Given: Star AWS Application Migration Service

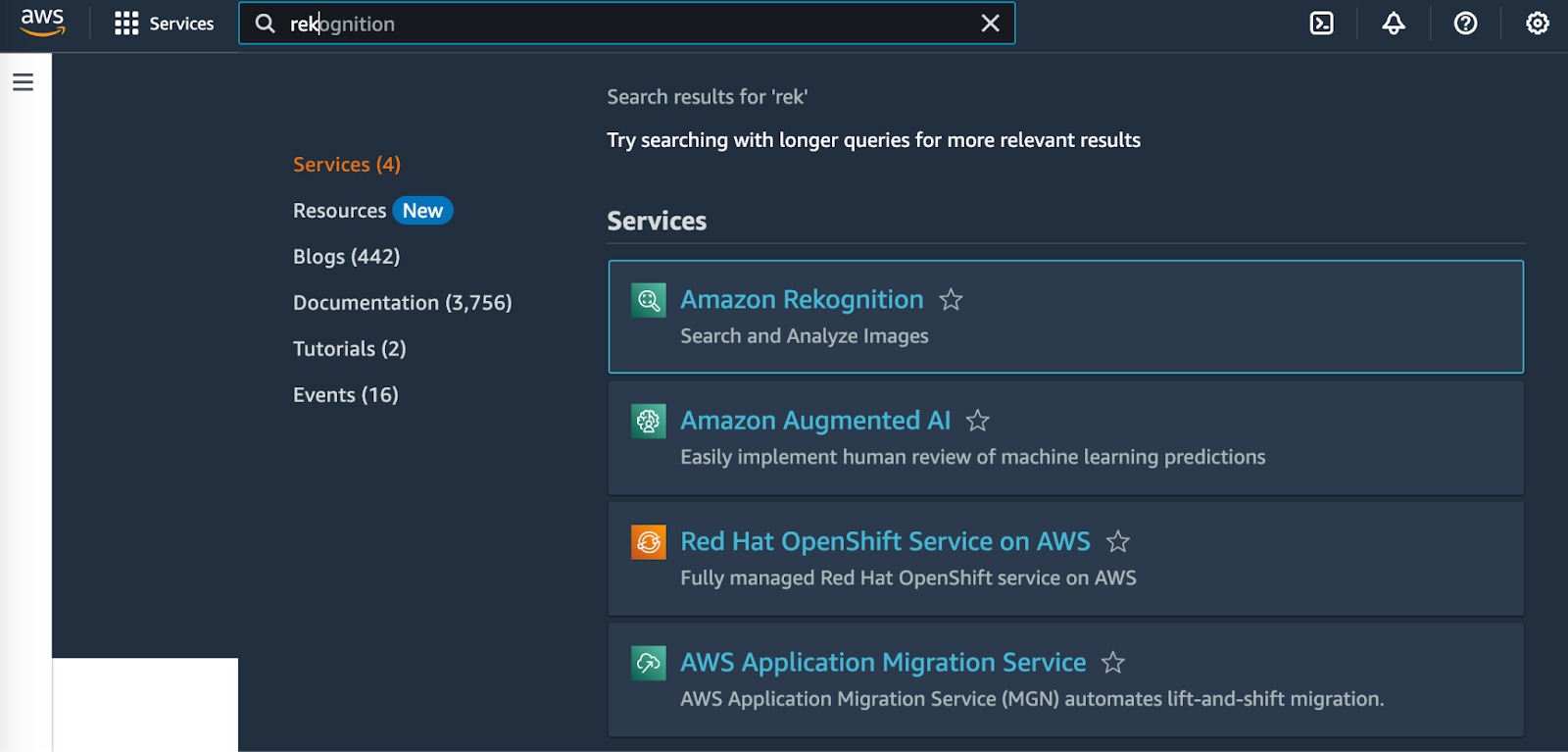Looking at the screenshot, I should point(1112,664).
